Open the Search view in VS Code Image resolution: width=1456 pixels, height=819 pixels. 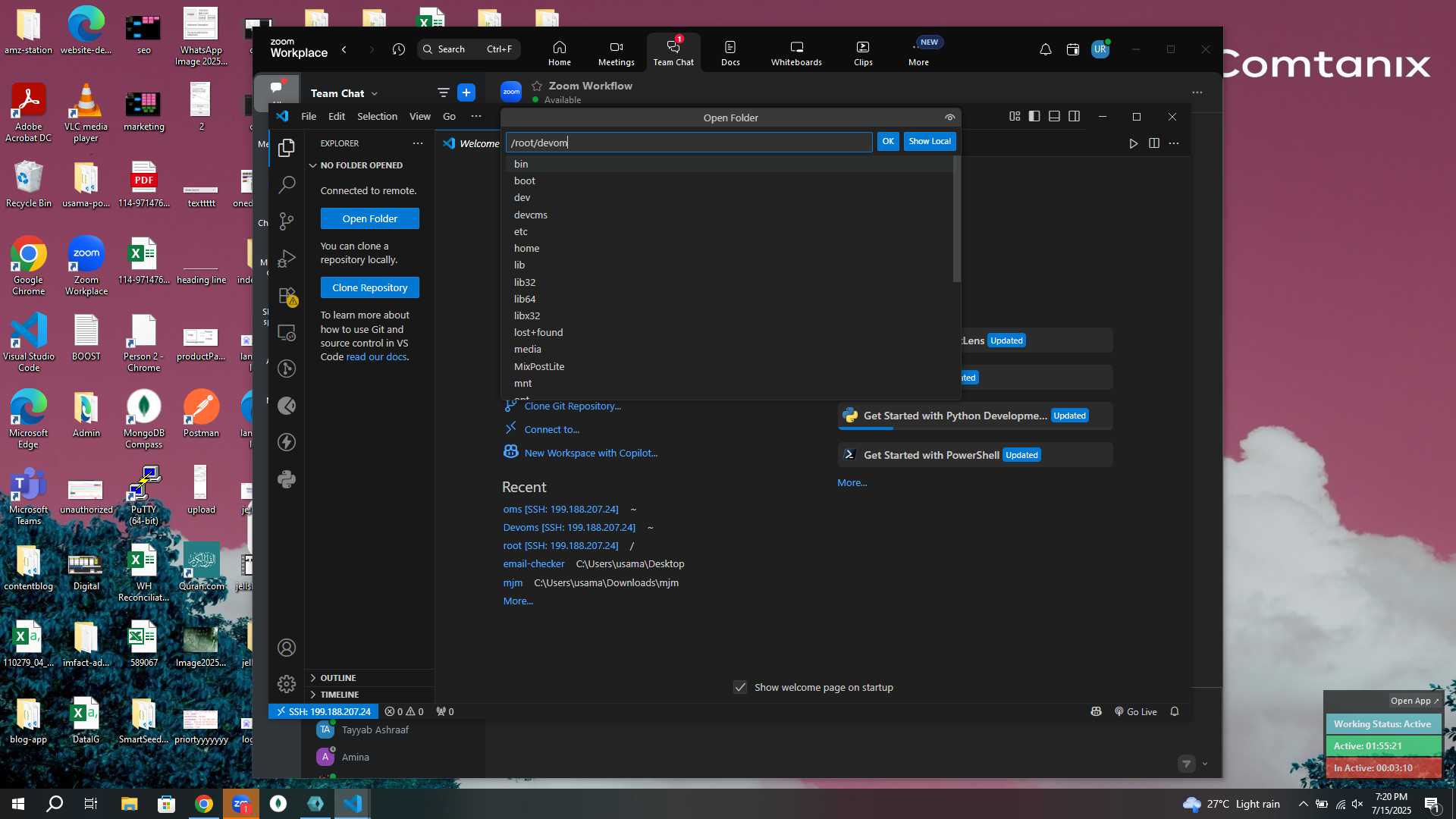287,184
